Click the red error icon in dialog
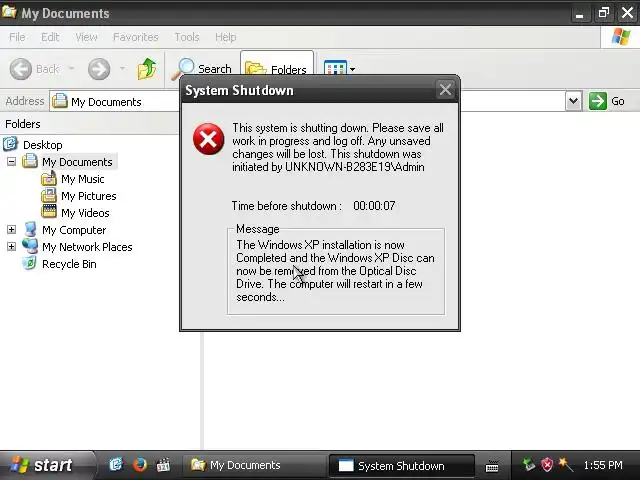640x480 pixels. pyautogui.click(x=209, y=139)
